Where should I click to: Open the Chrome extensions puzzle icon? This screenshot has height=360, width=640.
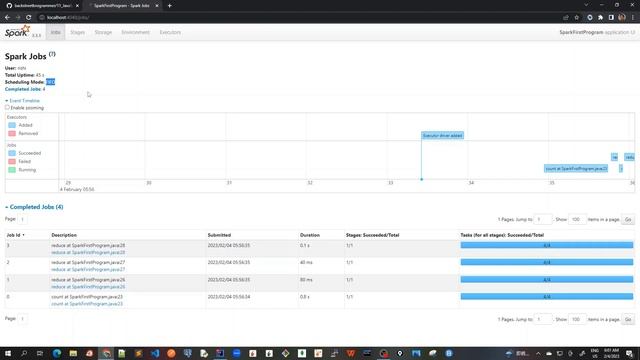pyautogui.click(x=600, y=18)
